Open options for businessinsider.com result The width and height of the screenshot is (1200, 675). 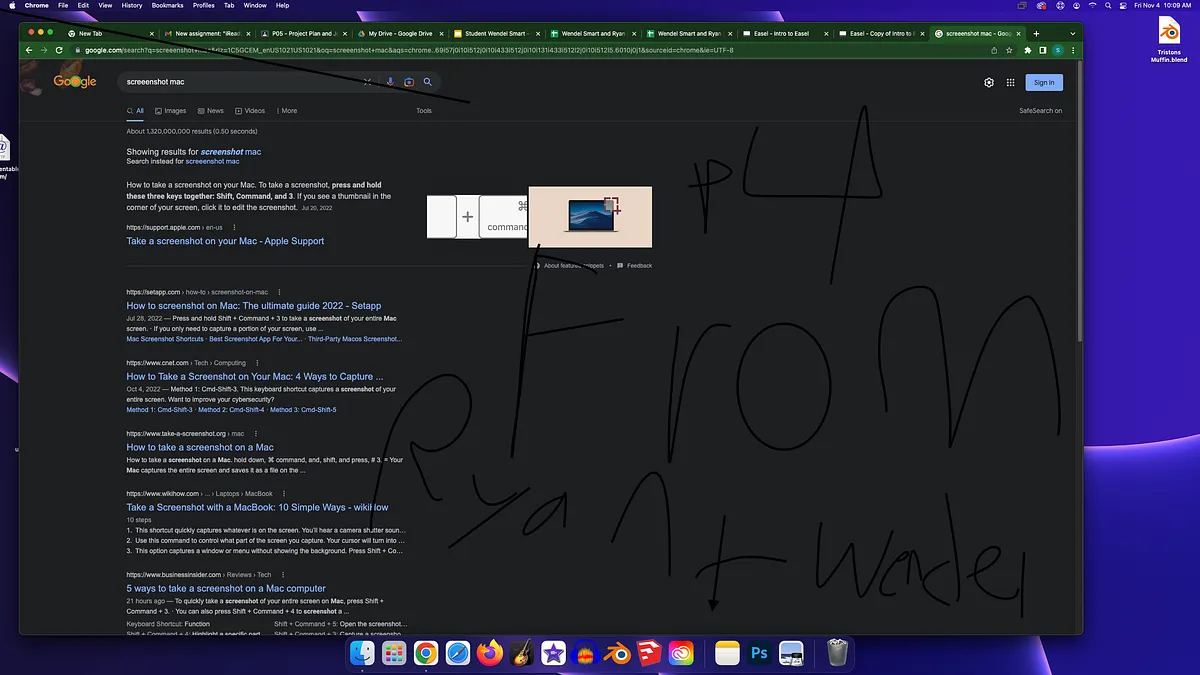[283, 575]
